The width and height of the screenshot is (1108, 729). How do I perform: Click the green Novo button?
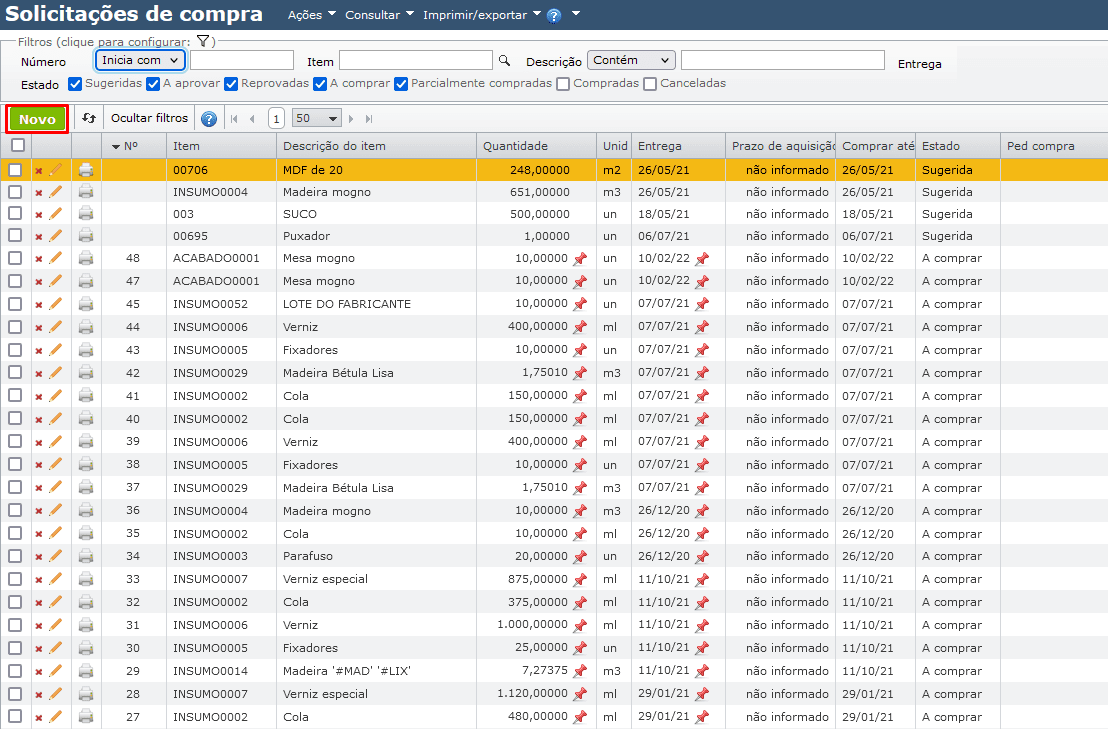click(x=37, y=119)
